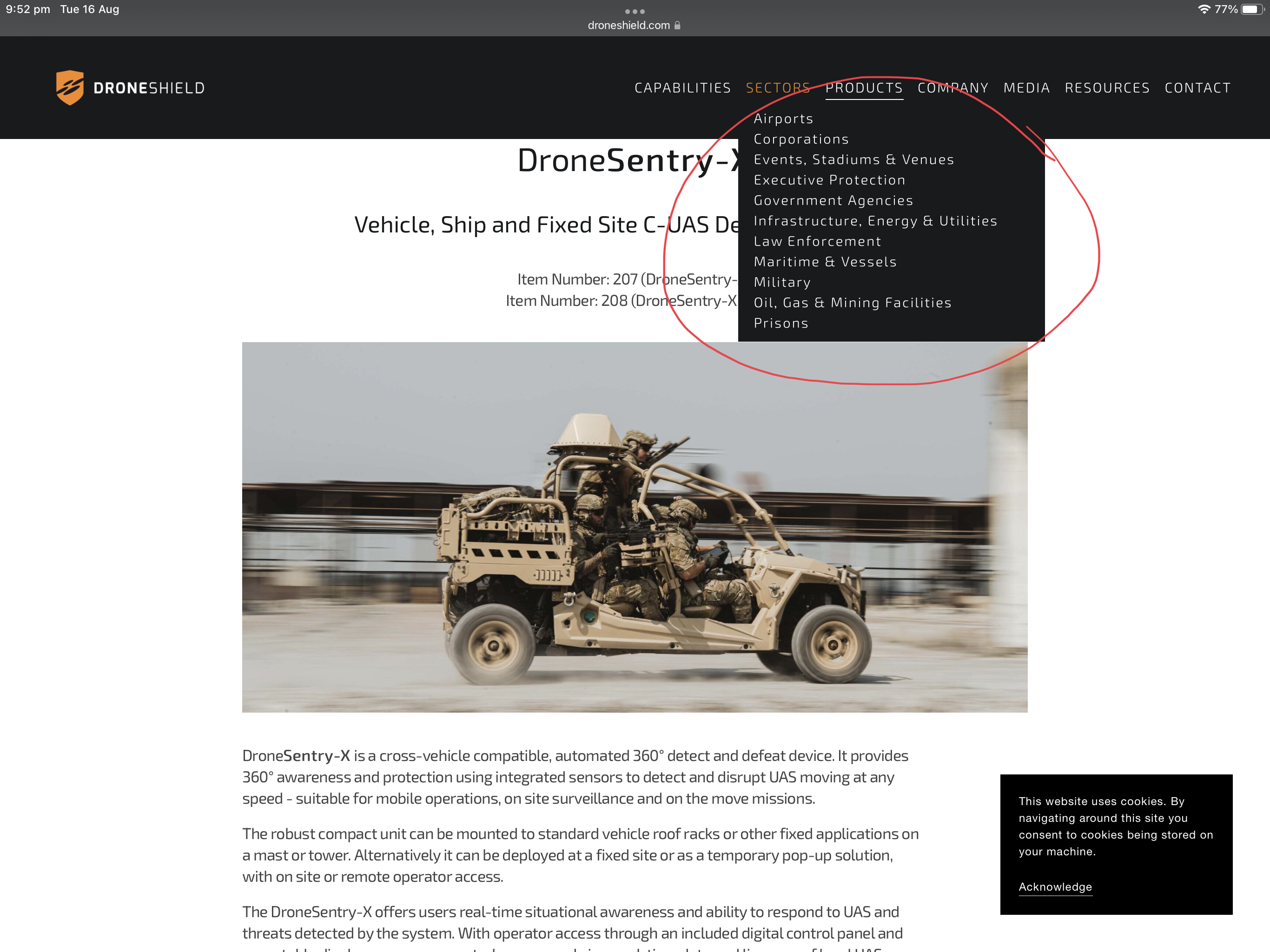Open the Company menu
The width and height of the screenshot is (1270, 952).
[953, 88]
